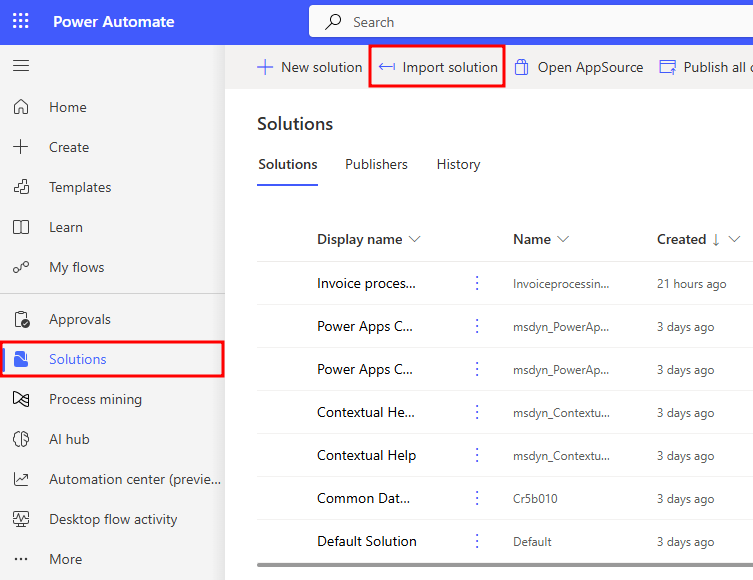Click the New solution button
This screenshot has height=580, width=753.
[x=310, y=67]
